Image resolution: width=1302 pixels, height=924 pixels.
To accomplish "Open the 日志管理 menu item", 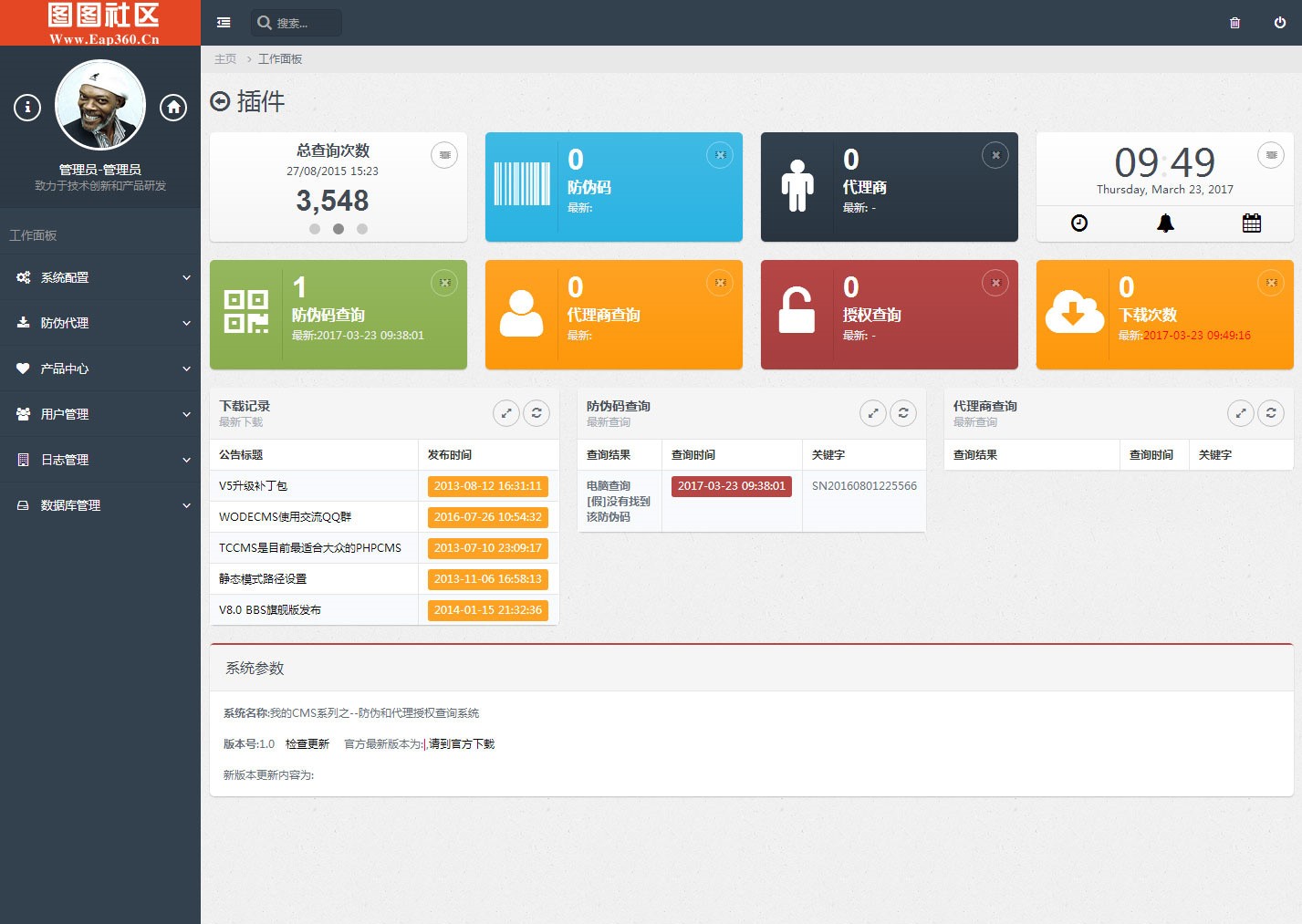I will (x=100, y=460).
